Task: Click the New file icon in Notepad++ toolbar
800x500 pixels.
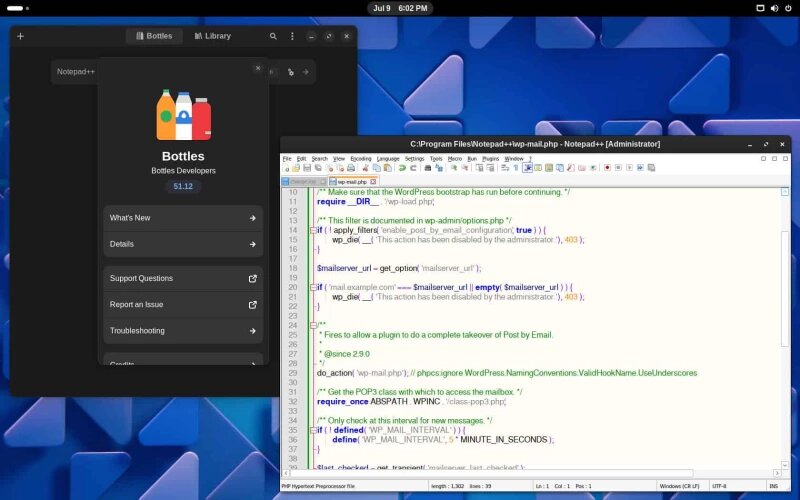Action: [x=287, y=167]
